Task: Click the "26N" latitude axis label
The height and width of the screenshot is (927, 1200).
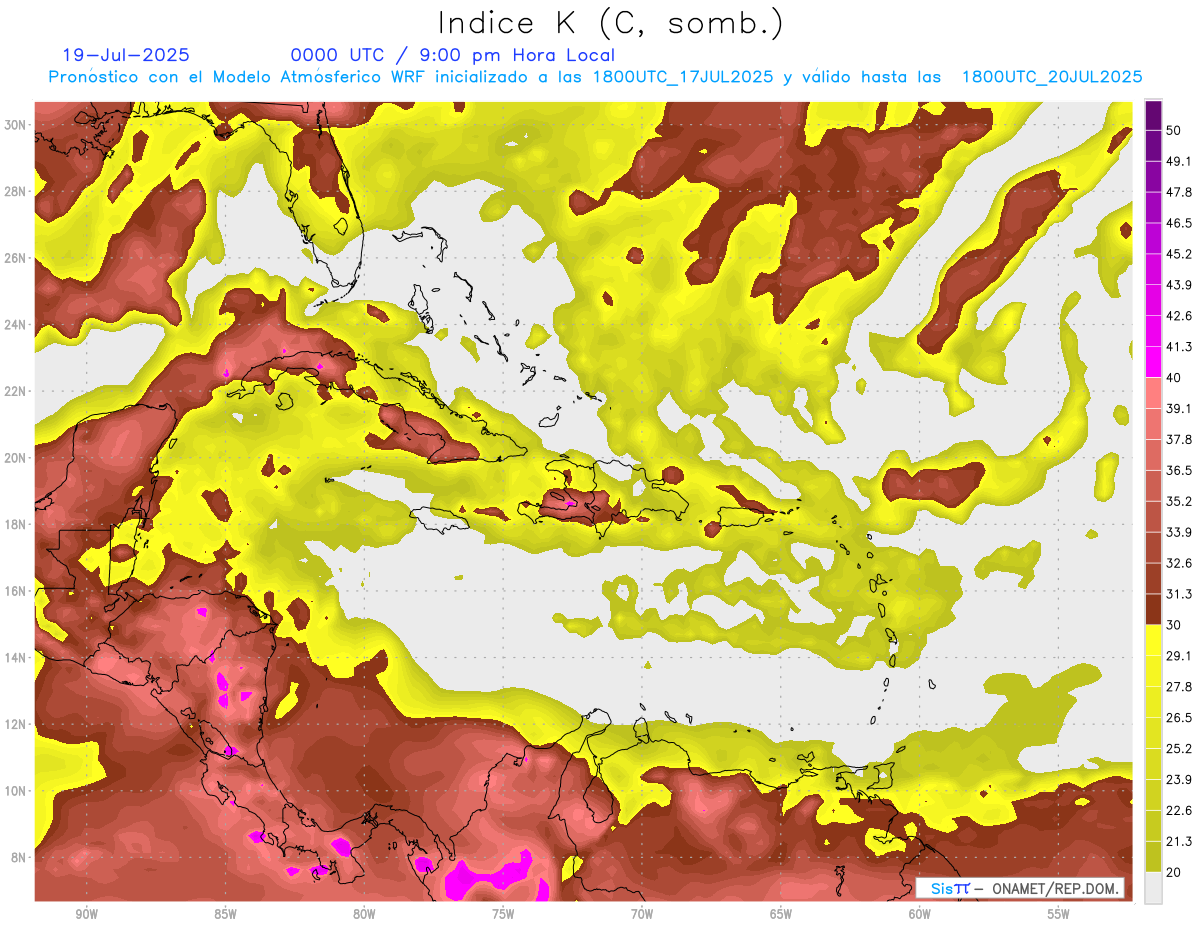Action: (15, 258)
